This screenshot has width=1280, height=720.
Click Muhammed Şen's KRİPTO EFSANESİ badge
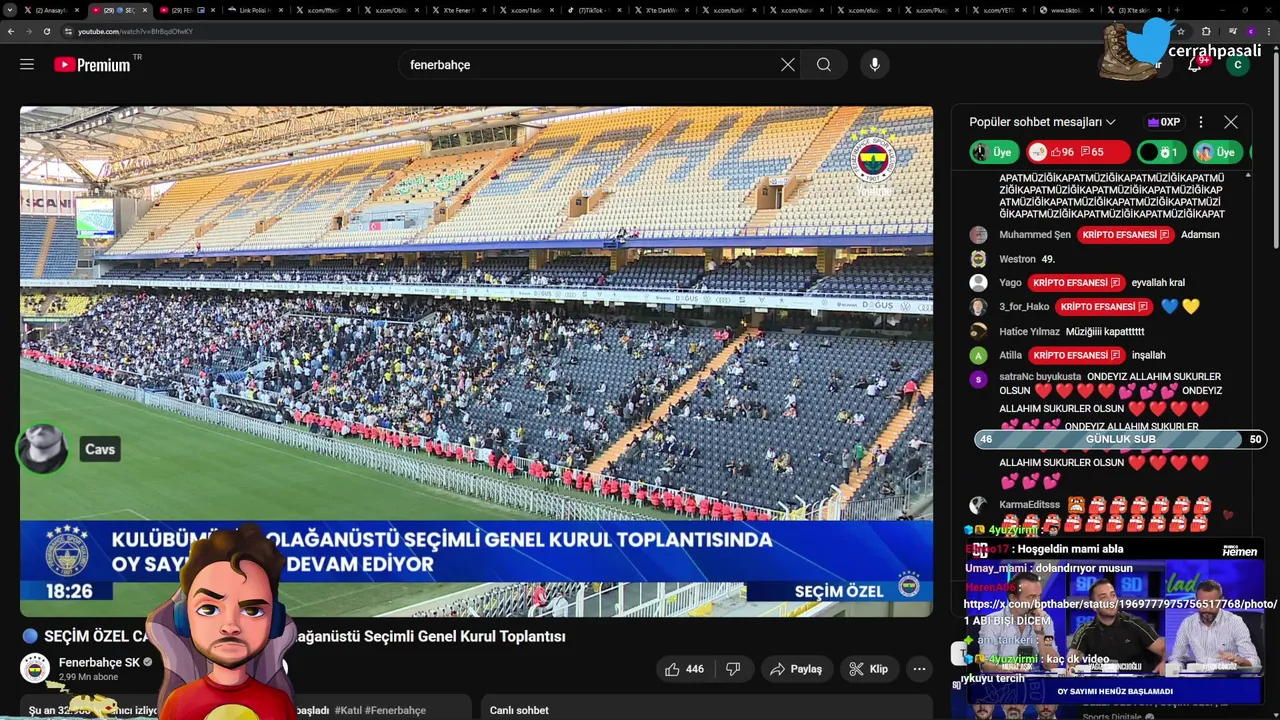coord(1126,235)
